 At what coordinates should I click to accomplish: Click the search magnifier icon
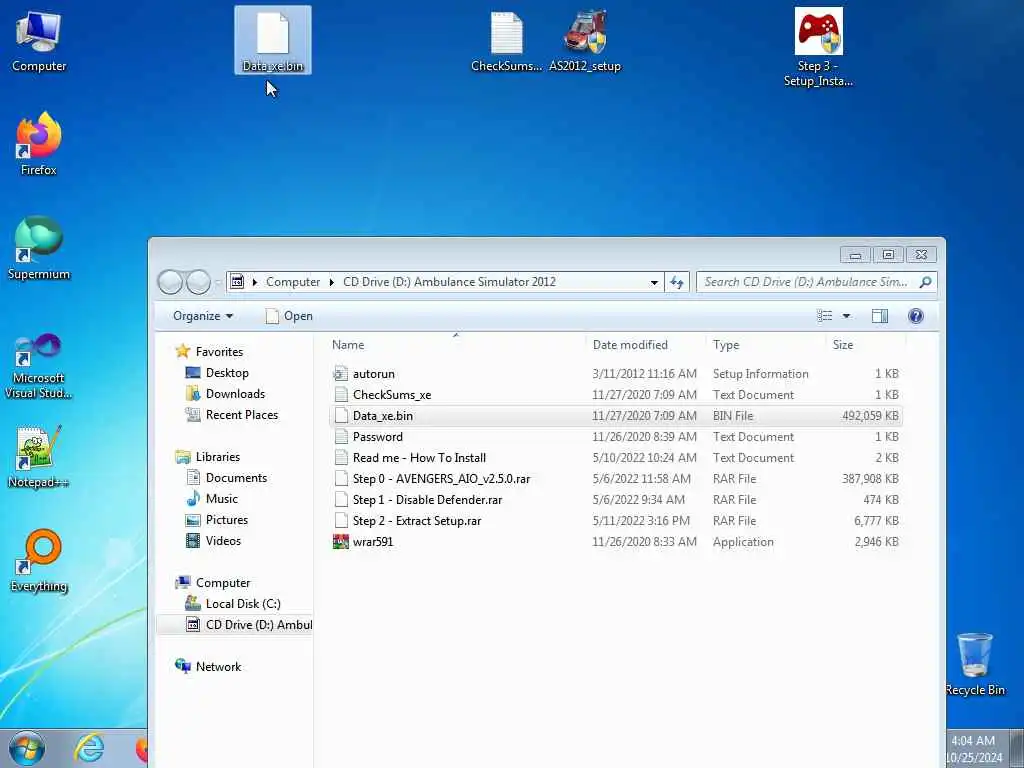(x=925, y=282)
